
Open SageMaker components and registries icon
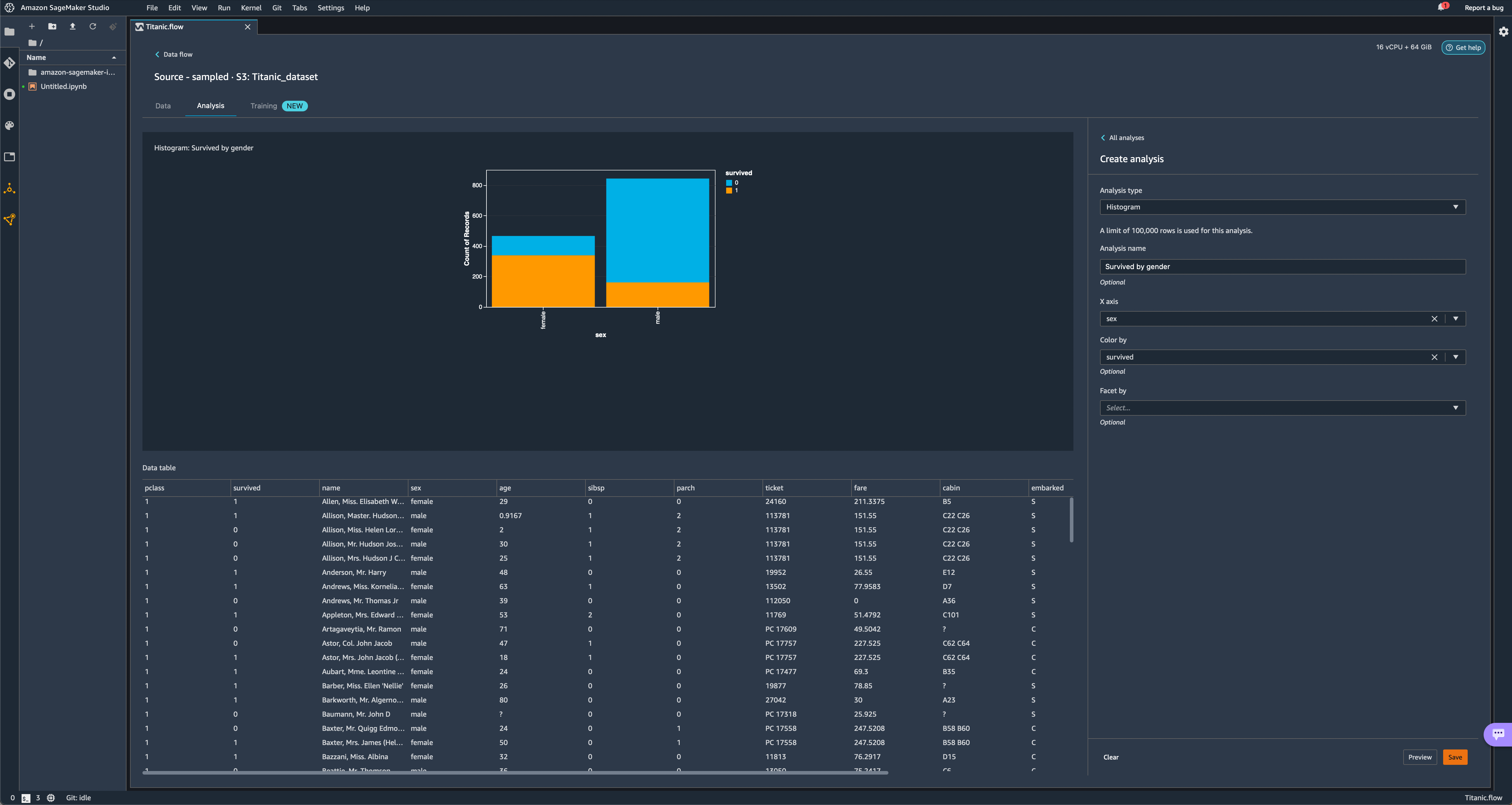(9, 188)
